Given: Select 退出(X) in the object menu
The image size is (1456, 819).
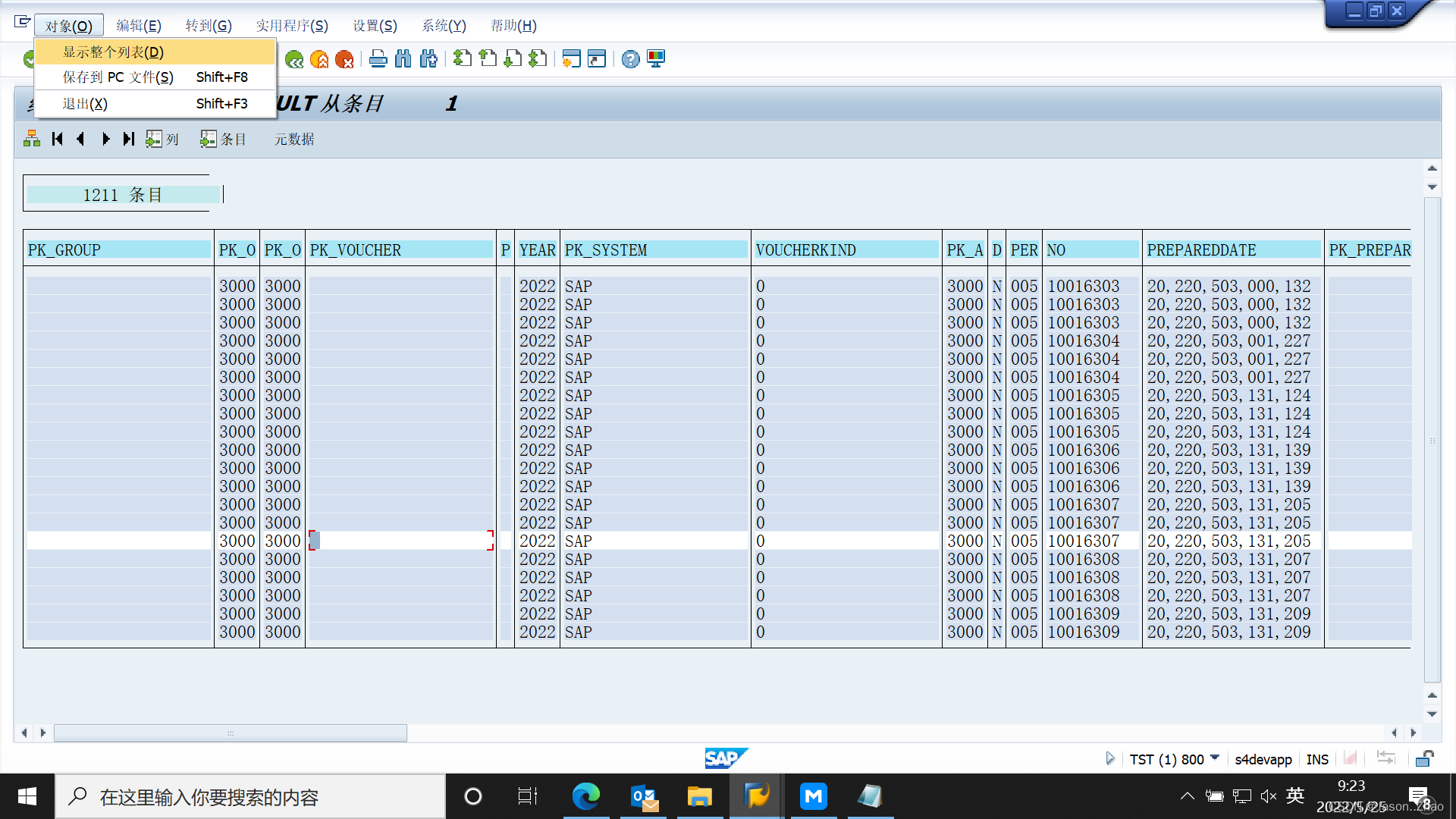Looking at the screenshot, I should [85, 104].
